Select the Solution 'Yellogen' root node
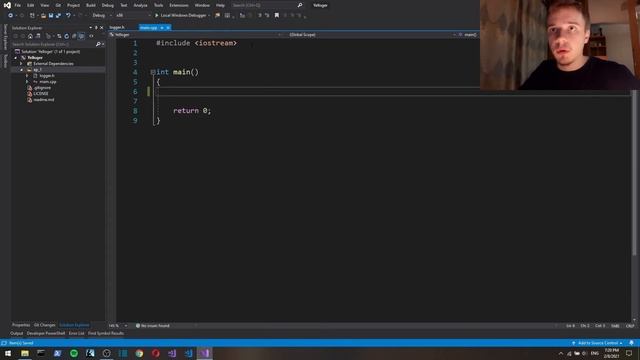The image size is (640, 360). tap(51, 52)
